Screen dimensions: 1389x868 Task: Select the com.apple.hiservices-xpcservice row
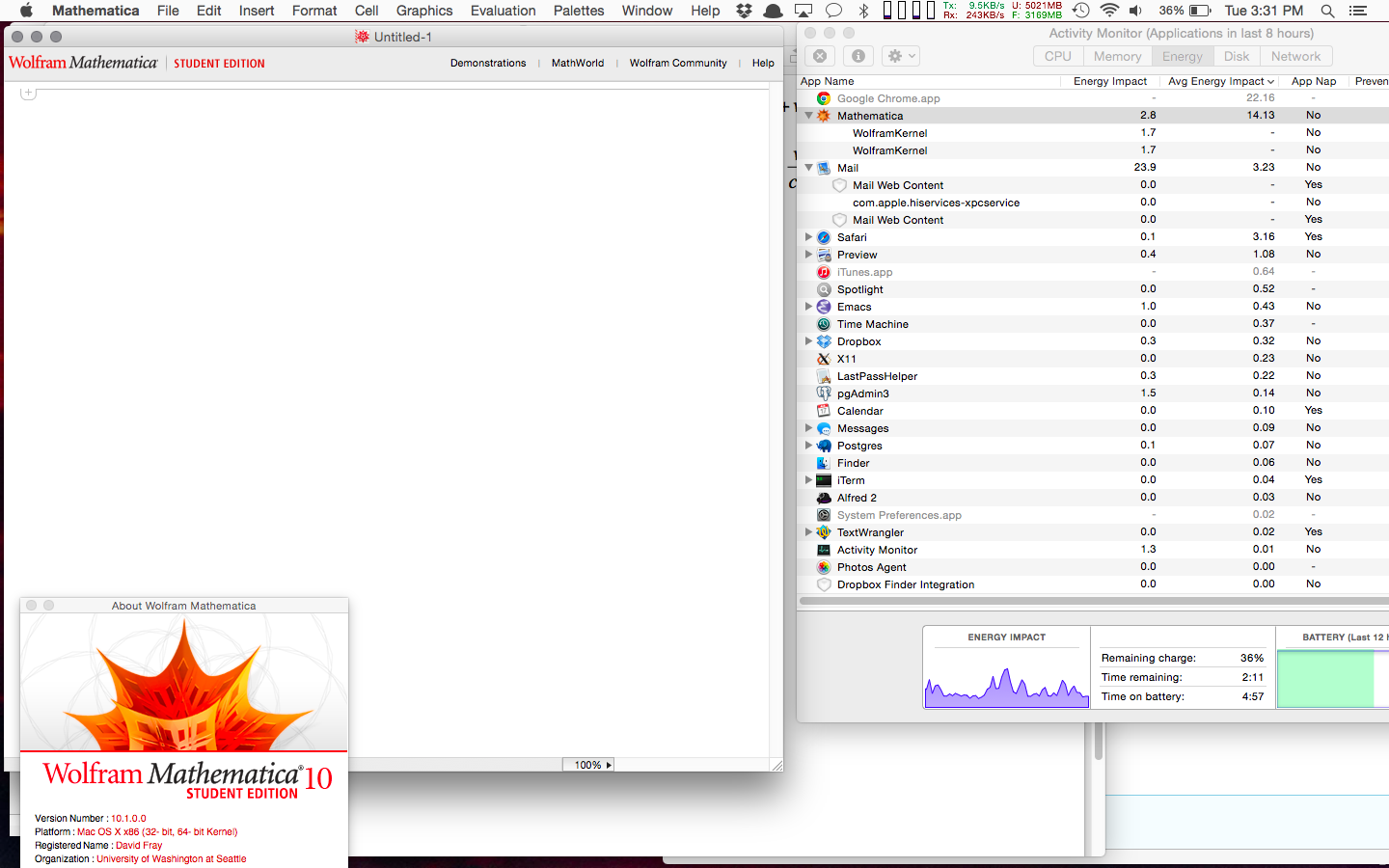point(1093,203)
